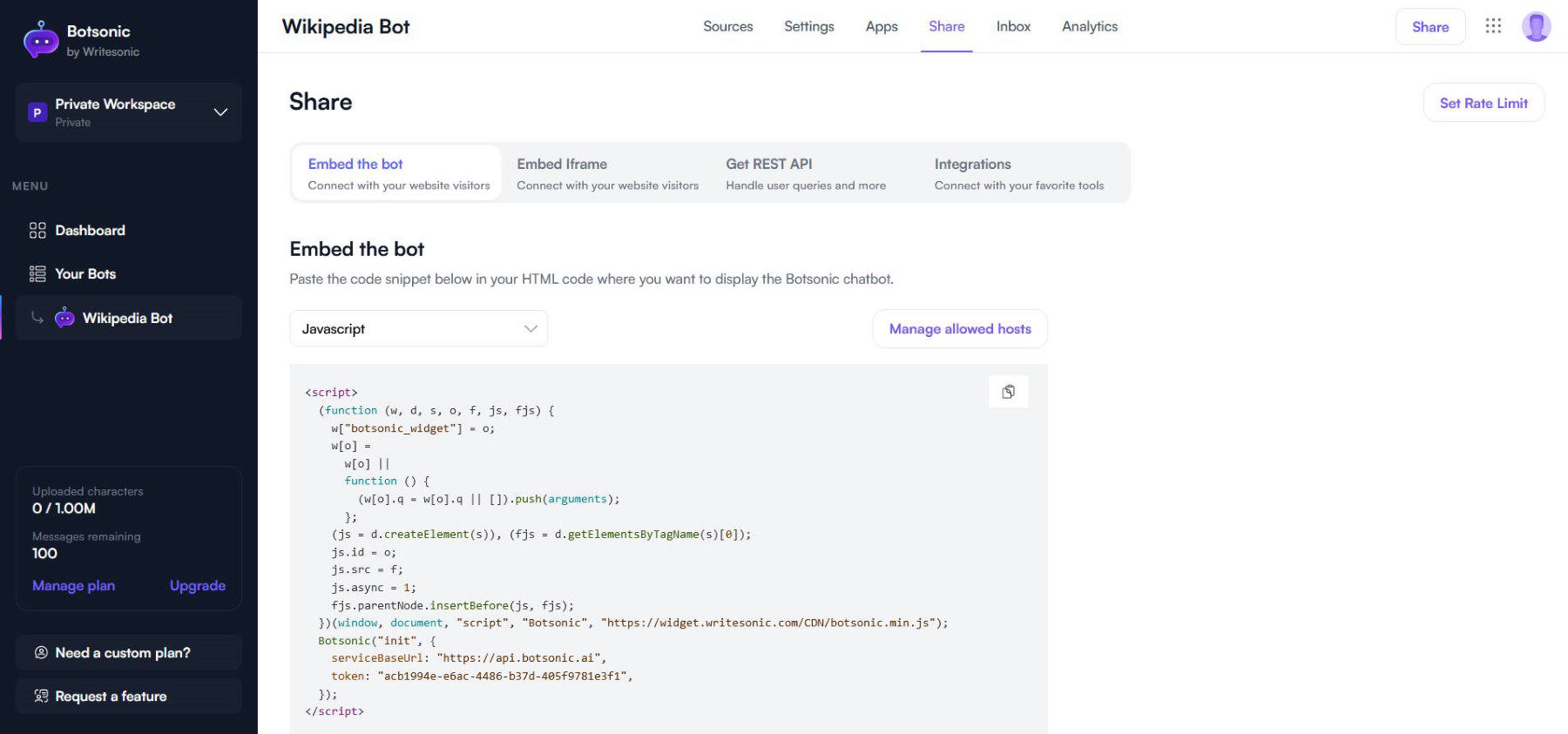The height and width of the screenshot is (734, 1568).
Task: Click the Your Bots list icon
Action: 37,274
